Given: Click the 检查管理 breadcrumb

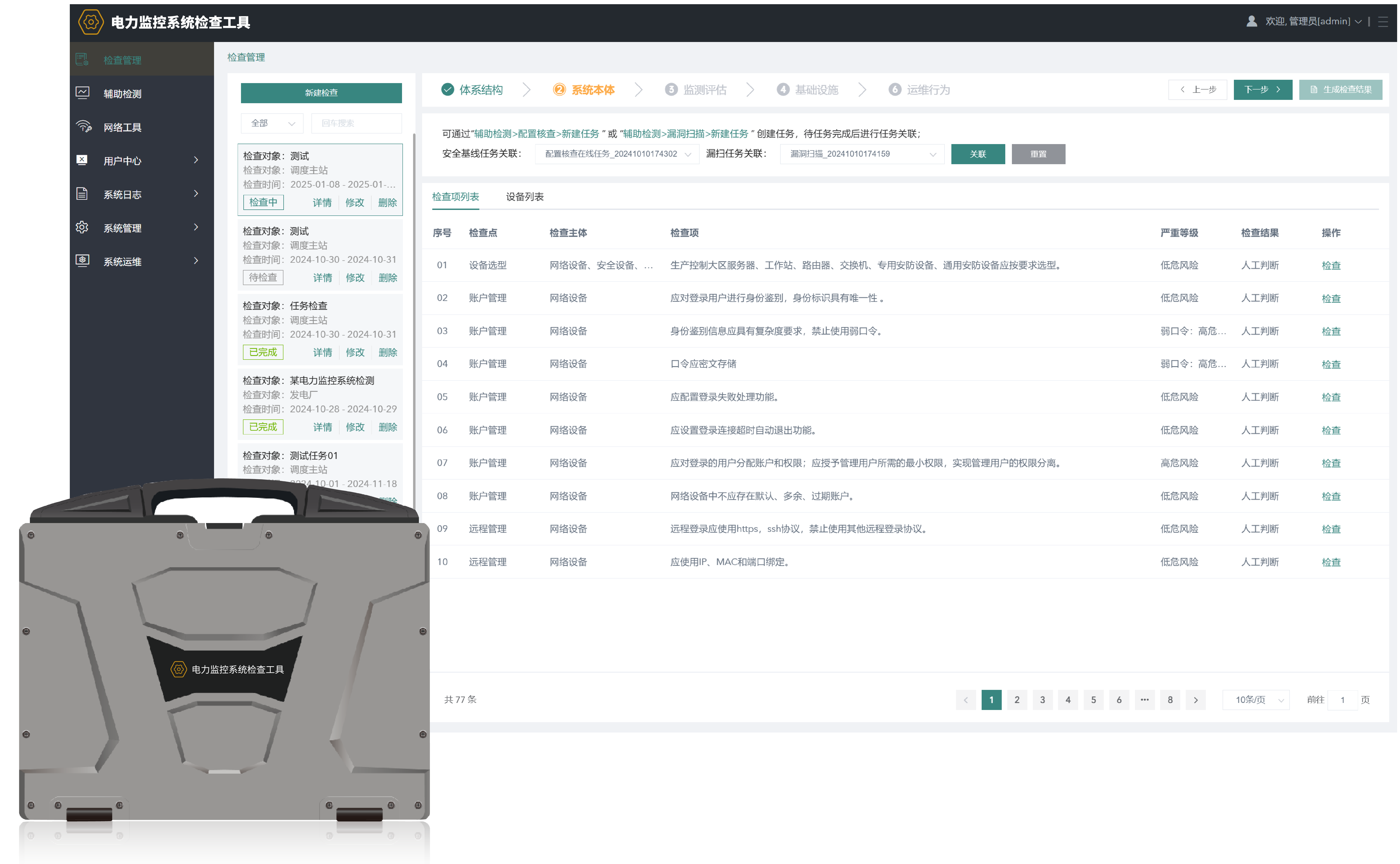Looking at the screenshot, I should (x=246, y=57).
